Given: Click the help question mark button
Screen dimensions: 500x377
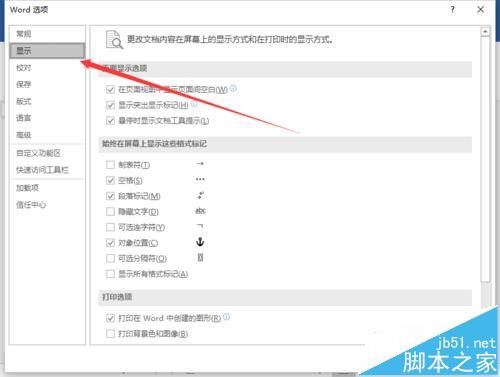Looking at the screenshot, I should [x=452, y=9].
